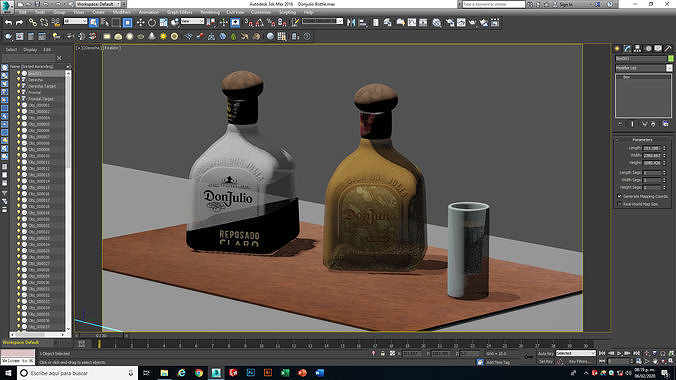676x380 pixels.
Task: Click the object color swatch beside name field
Action: click(x=670, y=58)
